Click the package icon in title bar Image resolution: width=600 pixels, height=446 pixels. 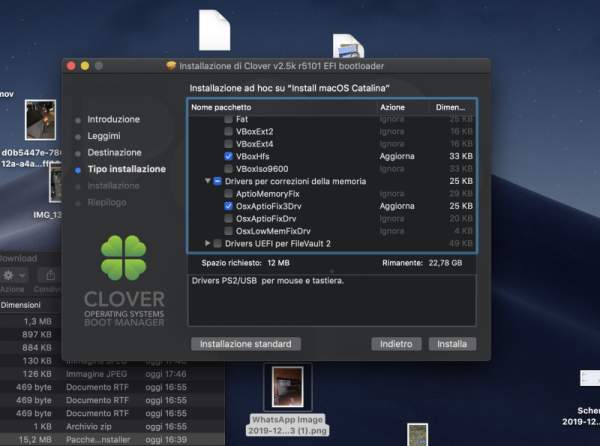(x=171, y=66)
